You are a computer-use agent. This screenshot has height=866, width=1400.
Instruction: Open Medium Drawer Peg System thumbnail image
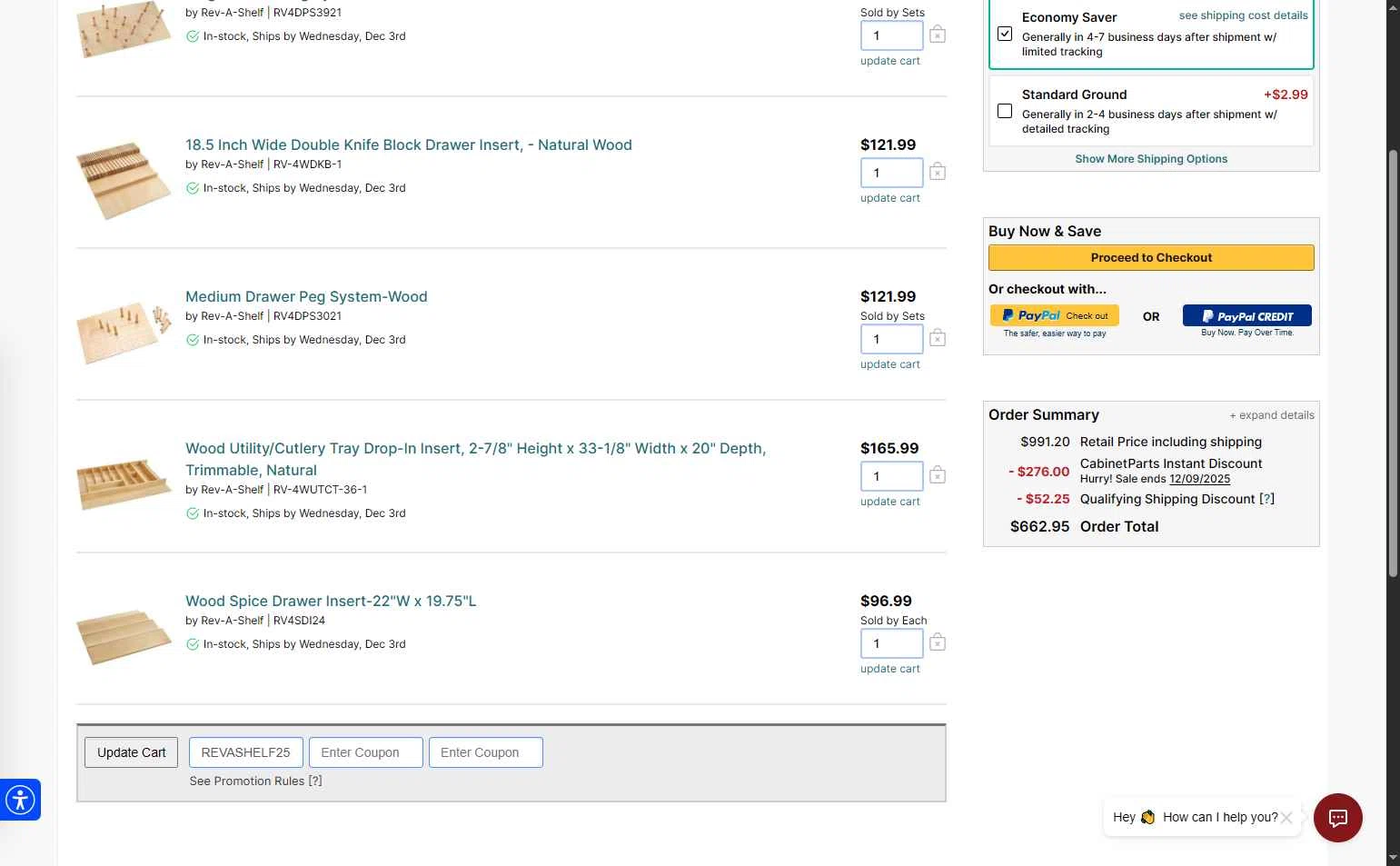tap(124, 332)
